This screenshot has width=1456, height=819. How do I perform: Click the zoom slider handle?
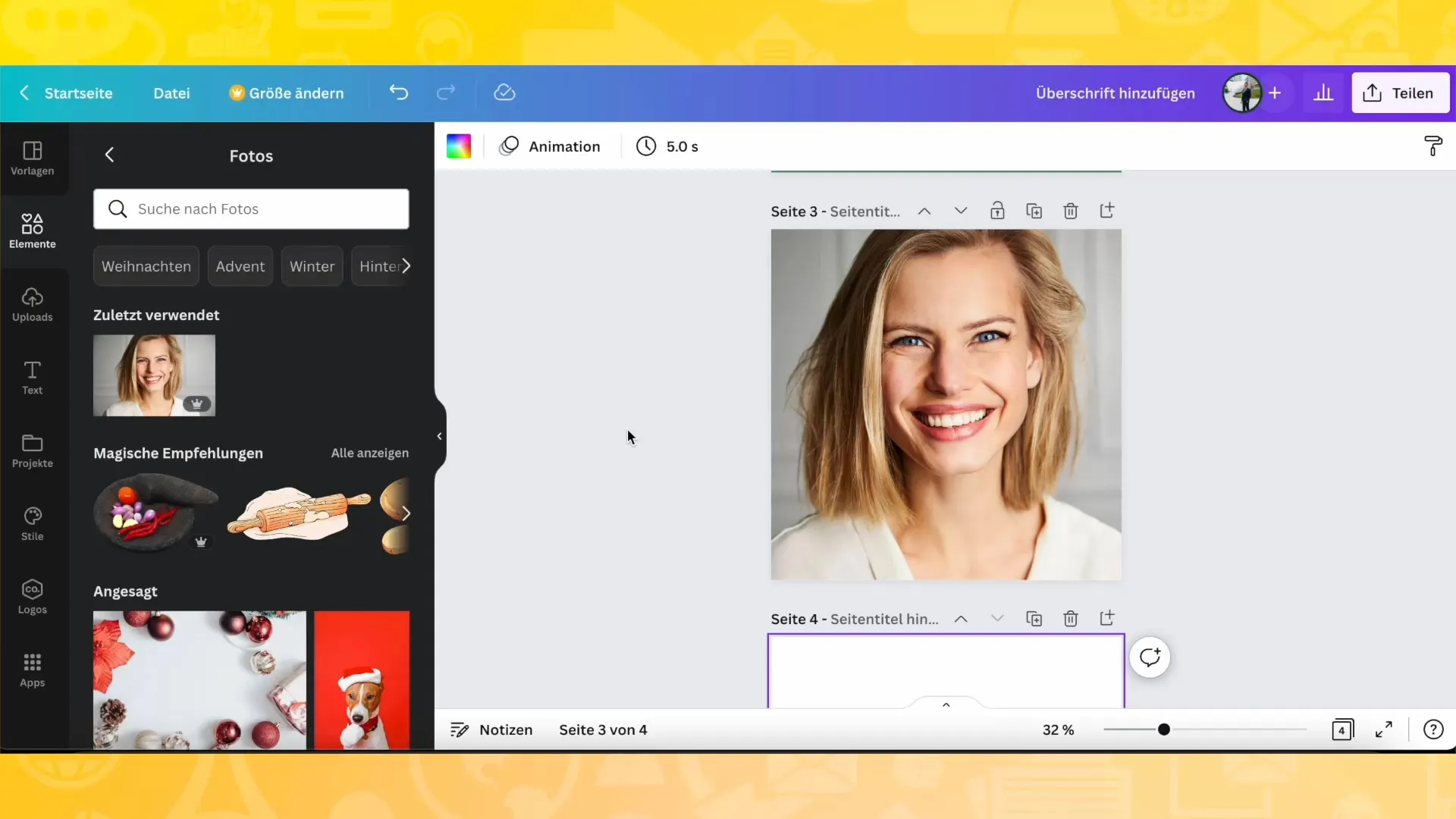point(1163,730)
